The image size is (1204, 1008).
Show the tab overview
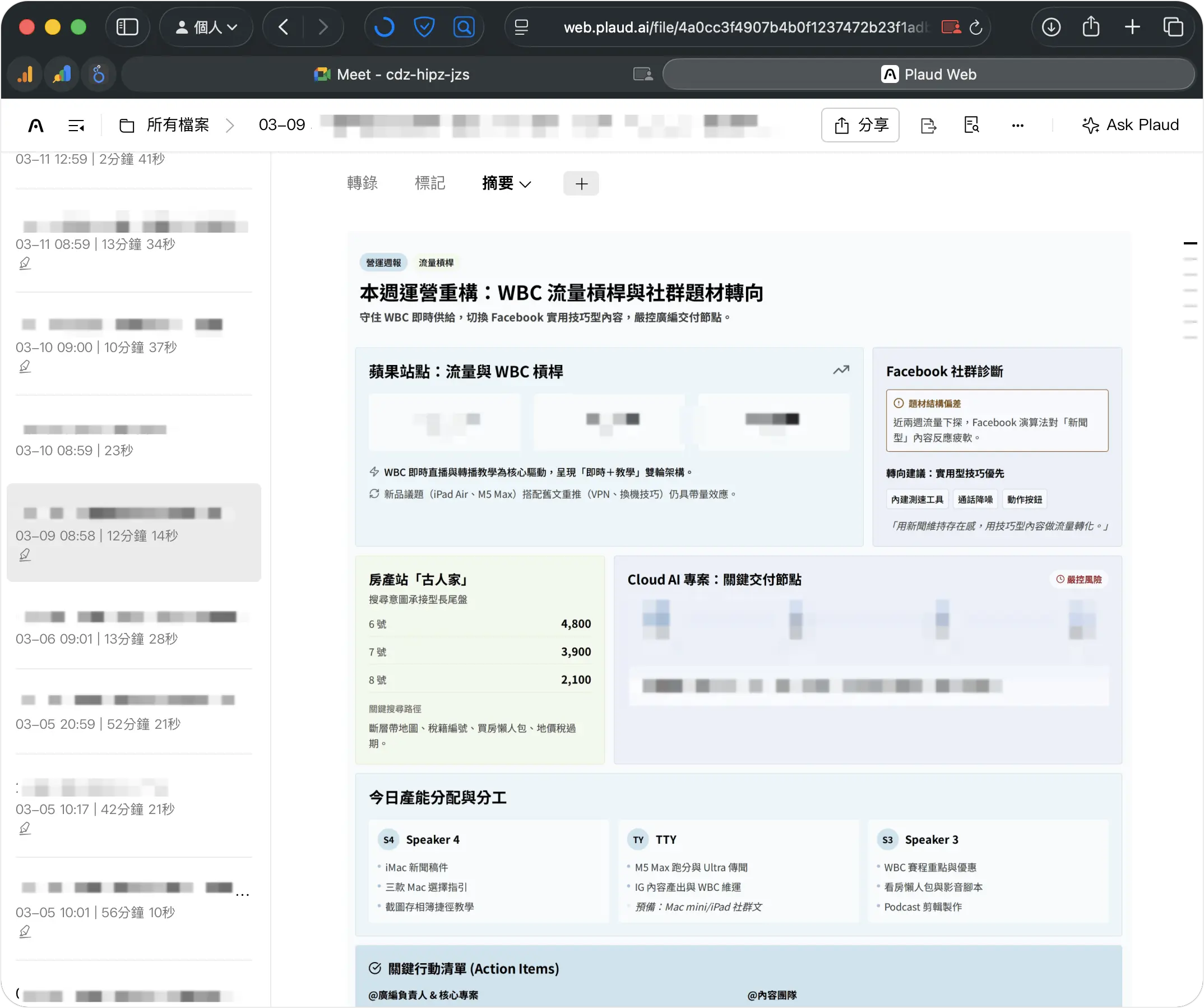pyautogui.click(x=1173, y=27)
